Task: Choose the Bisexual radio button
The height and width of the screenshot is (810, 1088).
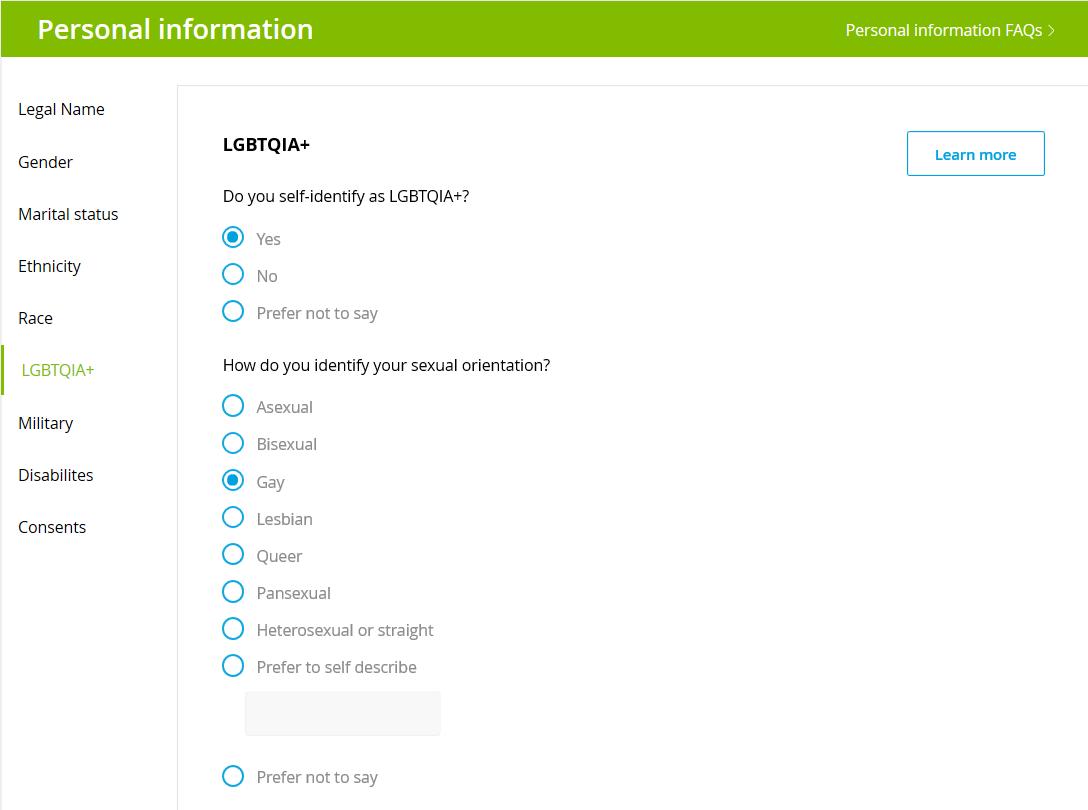Action: [233, 444]
